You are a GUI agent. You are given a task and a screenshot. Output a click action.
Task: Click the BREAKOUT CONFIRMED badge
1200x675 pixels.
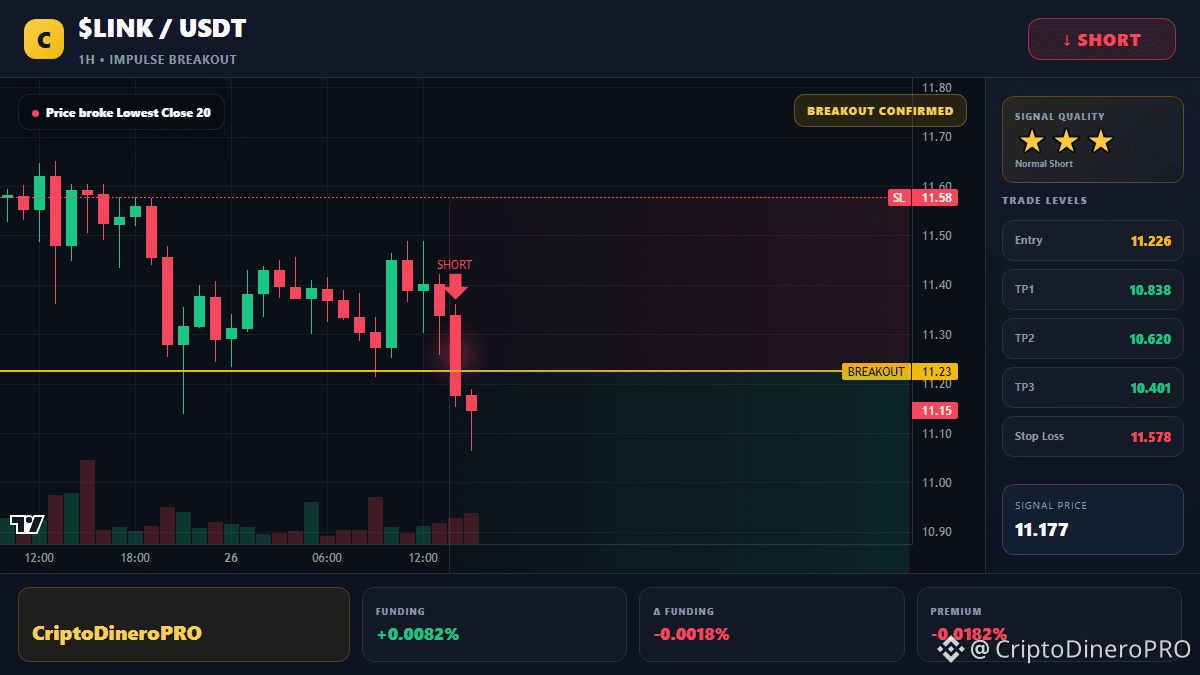pos(880,111)
